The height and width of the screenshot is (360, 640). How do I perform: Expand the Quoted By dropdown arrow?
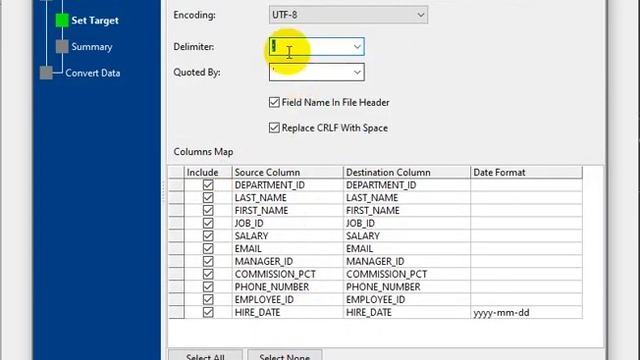357,73
